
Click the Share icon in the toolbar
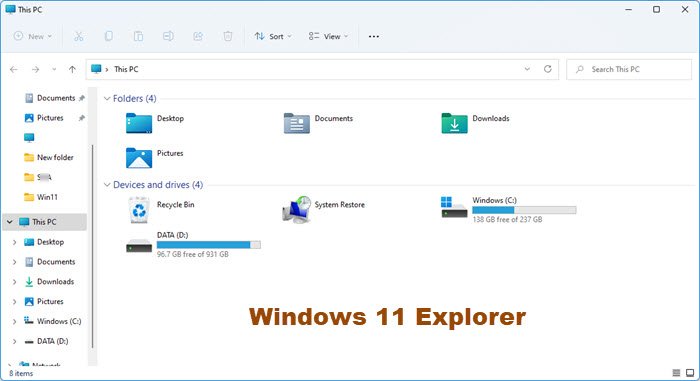(198, 37)
